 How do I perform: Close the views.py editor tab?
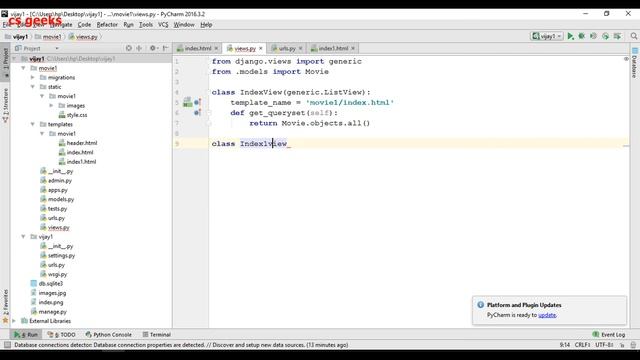tap(261, 48)
